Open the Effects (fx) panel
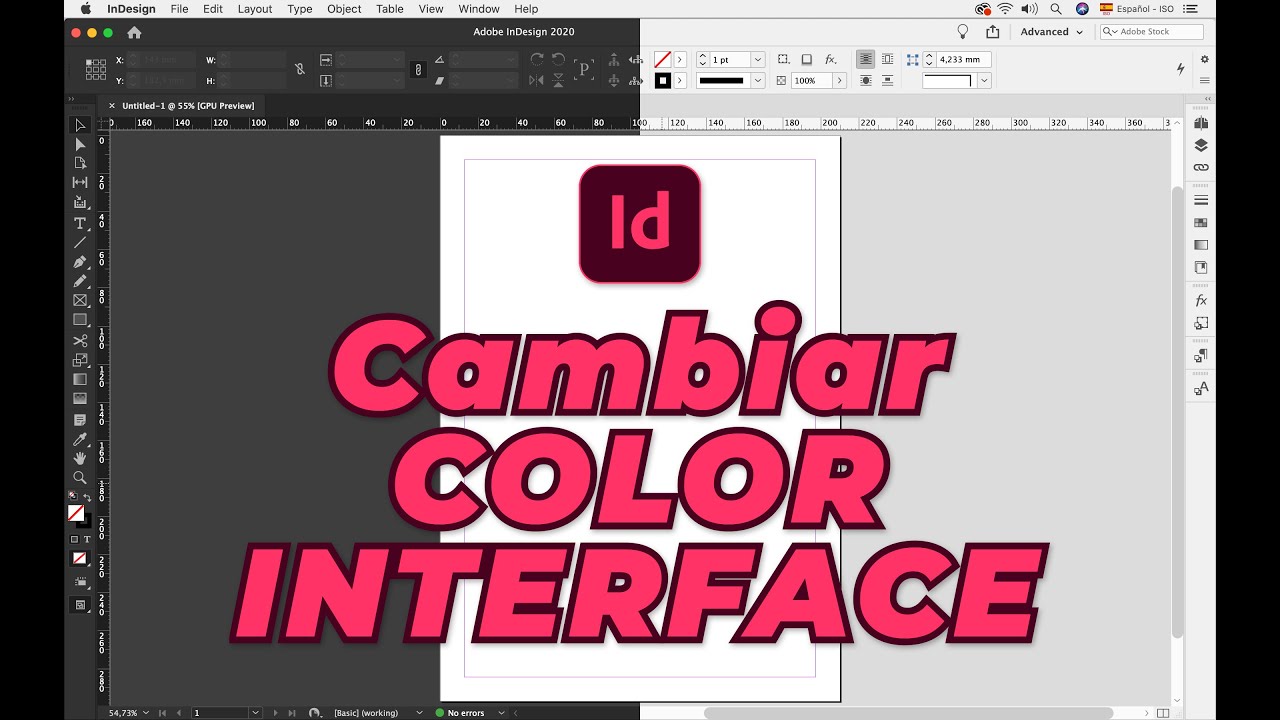The width and height of the screenshot is (1280, 720). (x=1200, y=300)
